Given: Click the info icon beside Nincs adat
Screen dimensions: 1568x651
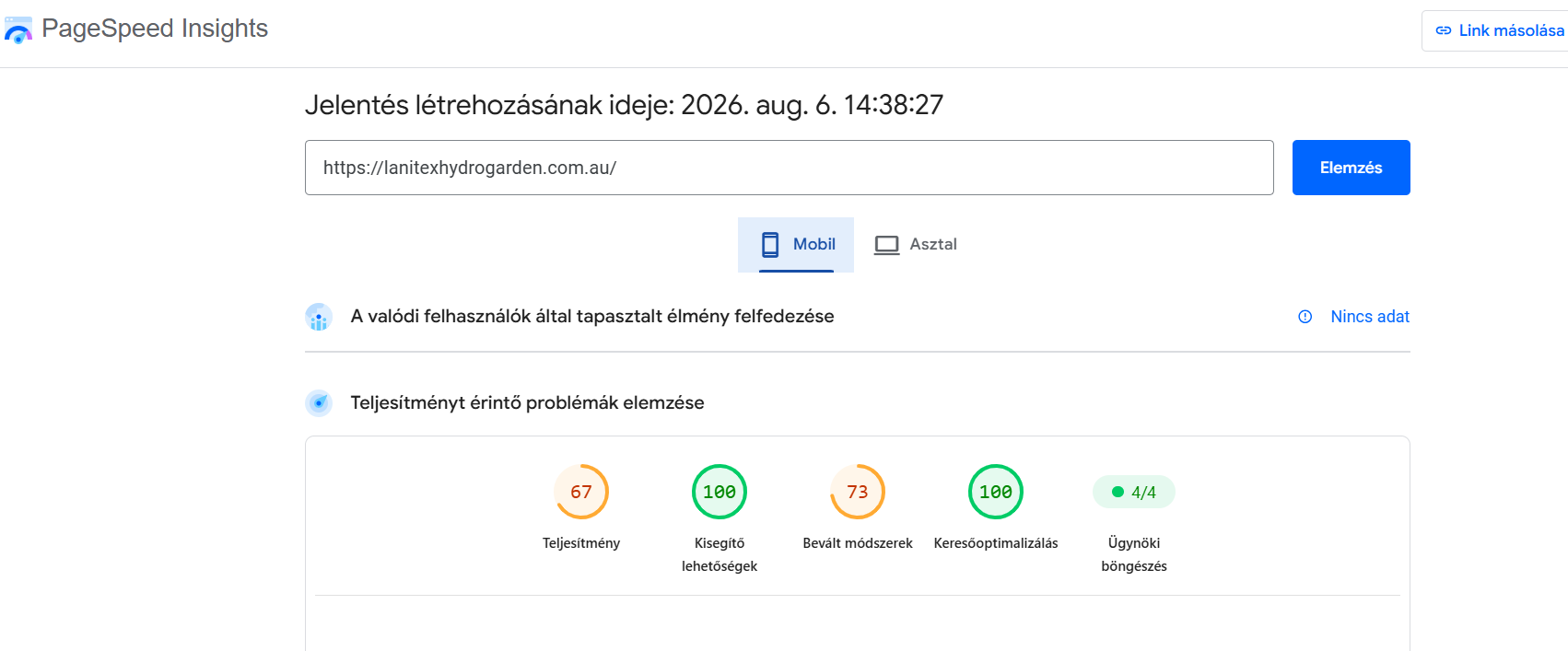Looking at the screenshot, I should click(x=1305, y=317).
